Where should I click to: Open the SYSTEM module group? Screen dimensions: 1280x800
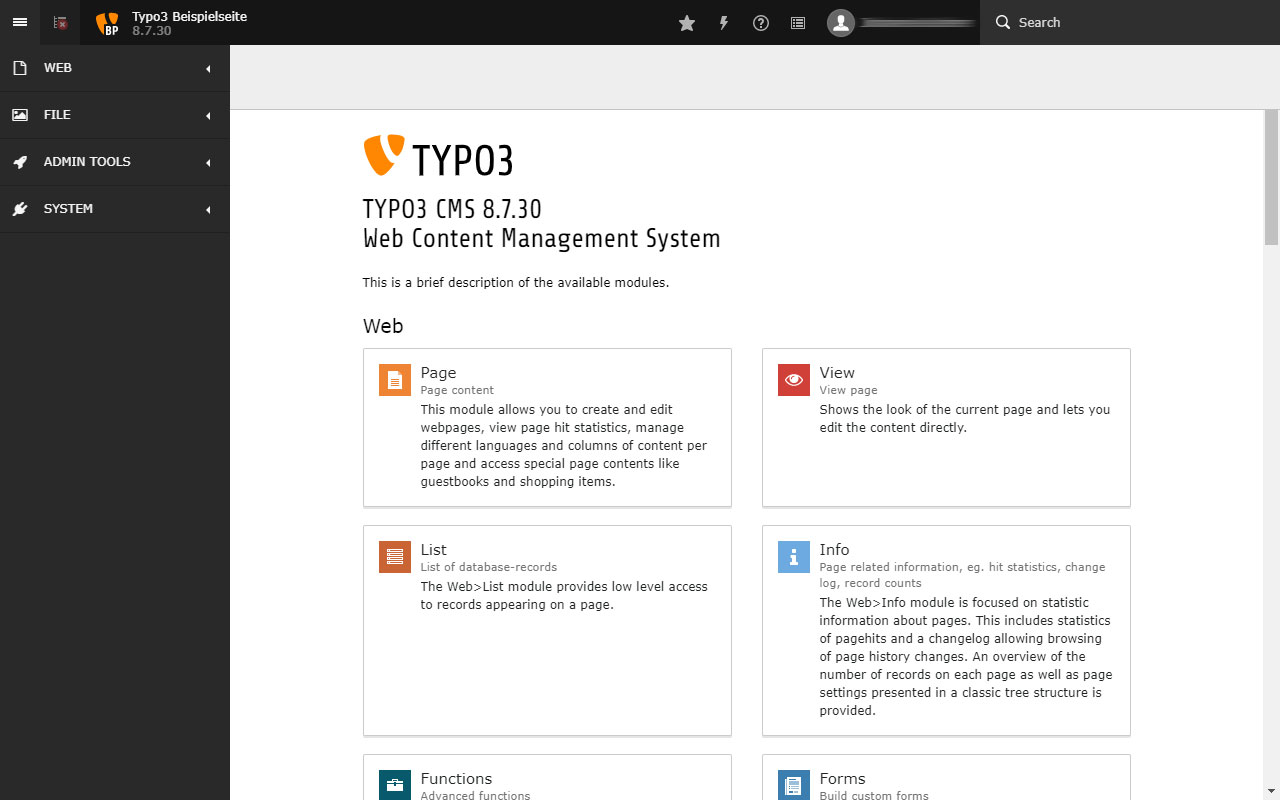click(x=115, y=209)
